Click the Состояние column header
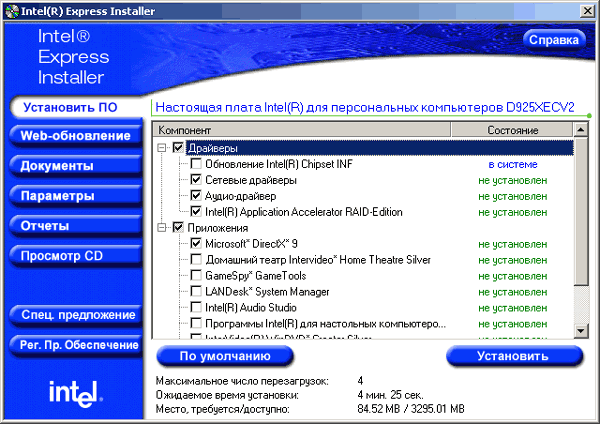The height and width of the screenshot is (424, 600). [512, 130]
